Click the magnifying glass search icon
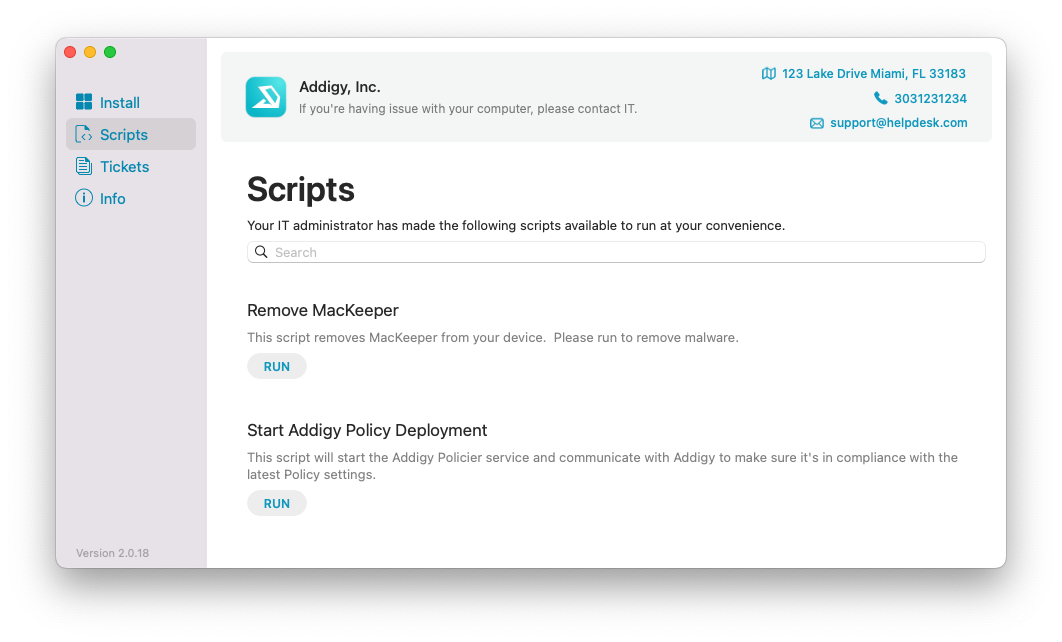Viewport: 1062px width, 642px height. tap(261, 252)
